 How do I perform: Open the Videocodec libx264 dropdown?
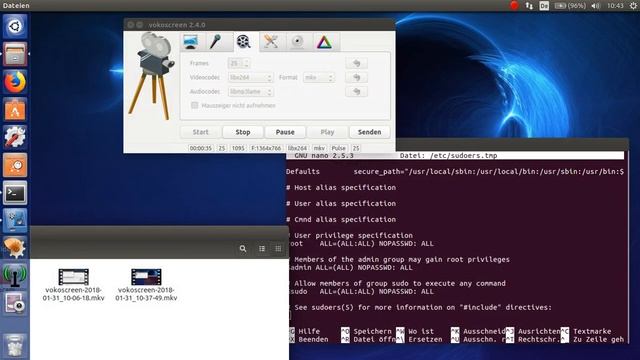click(250, 78)
